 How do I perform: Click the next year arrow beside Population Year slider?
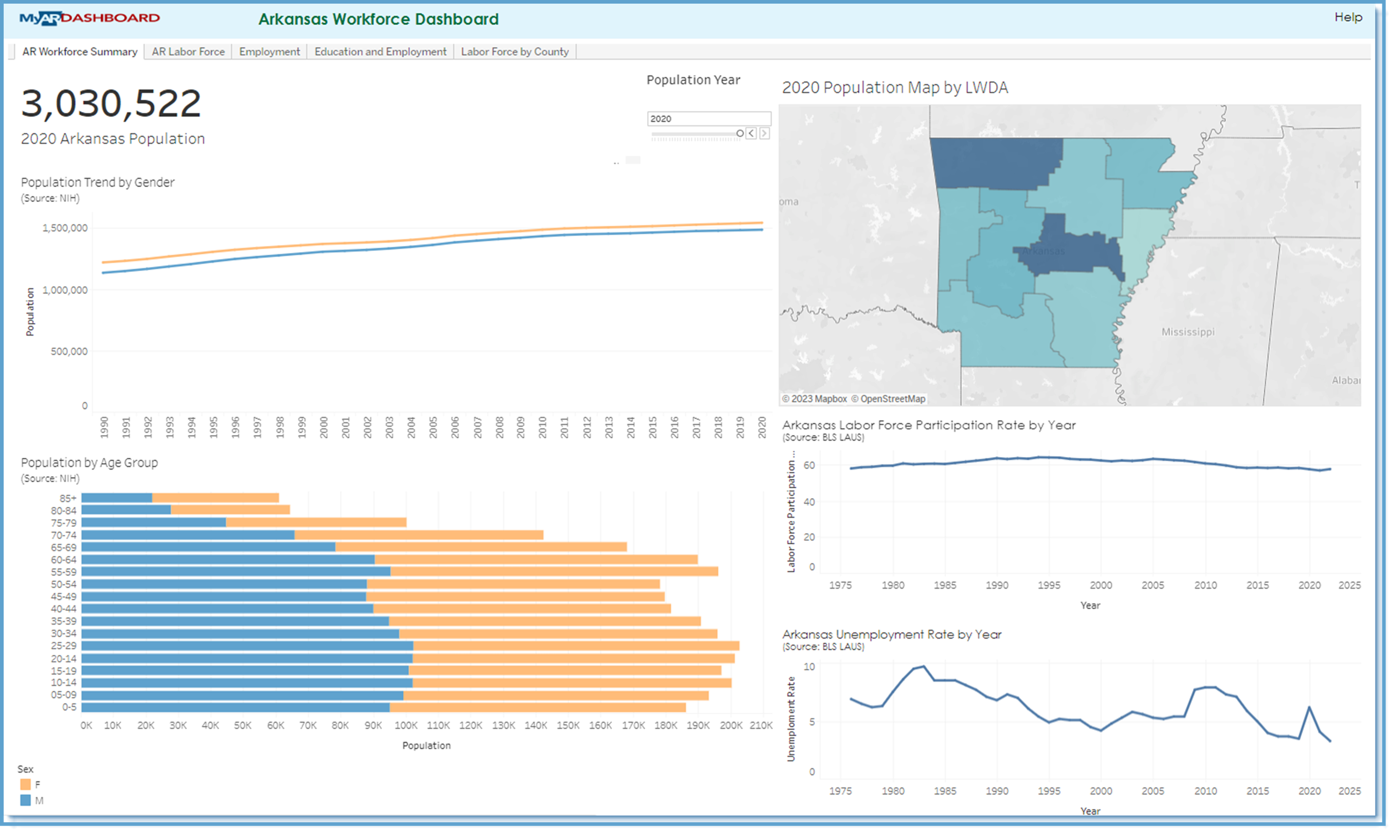pos(764,134)
